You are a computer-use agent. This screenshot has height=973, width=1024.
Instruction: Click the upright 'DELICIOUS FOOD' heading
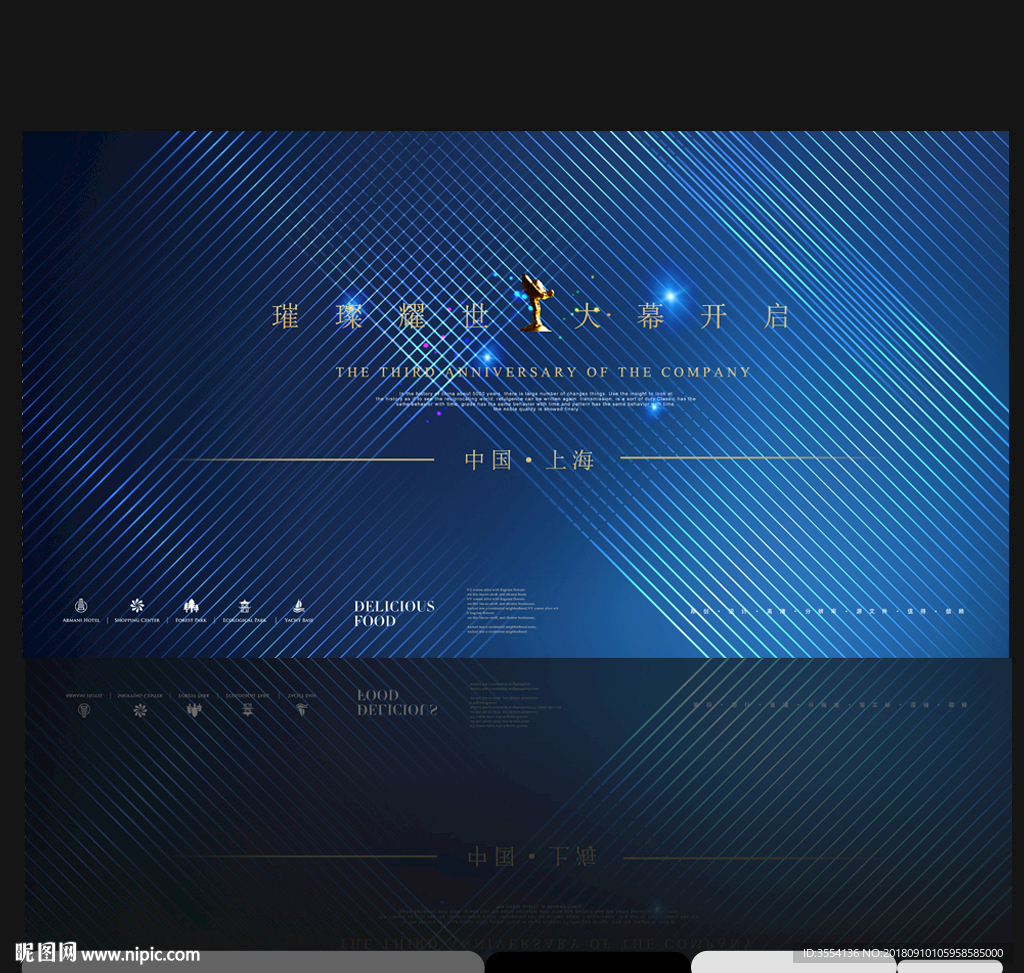(394, 614)
